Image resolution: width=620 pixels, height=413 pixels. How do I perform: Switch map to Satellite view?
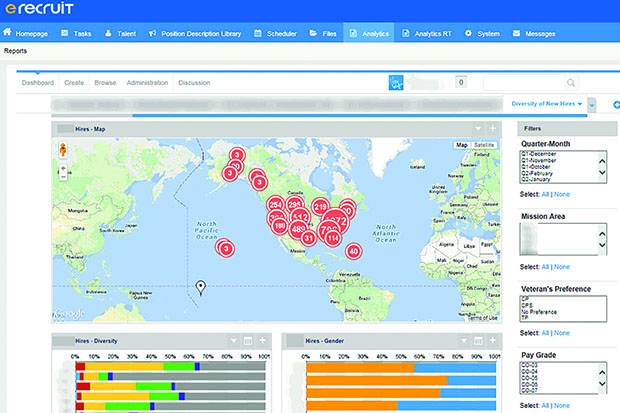pos(484,145)
